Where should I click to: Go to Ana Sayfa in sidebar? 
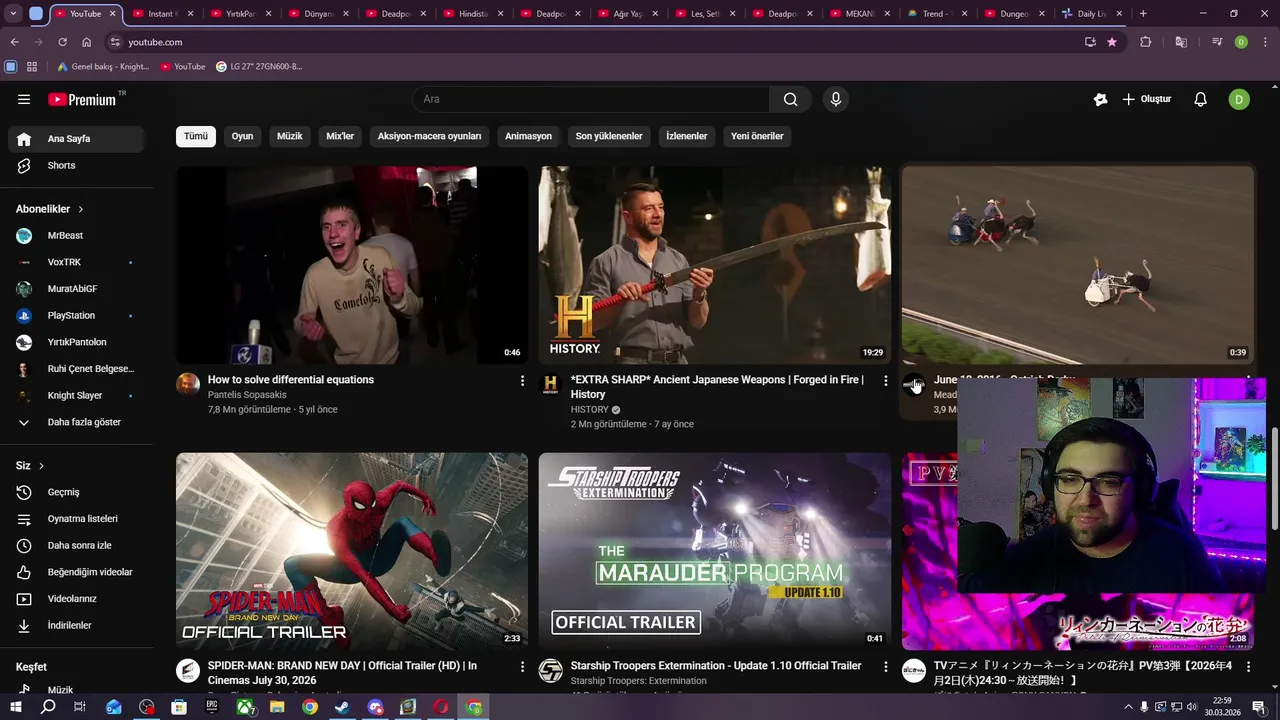pyautogui.click(x=76, y=139)
